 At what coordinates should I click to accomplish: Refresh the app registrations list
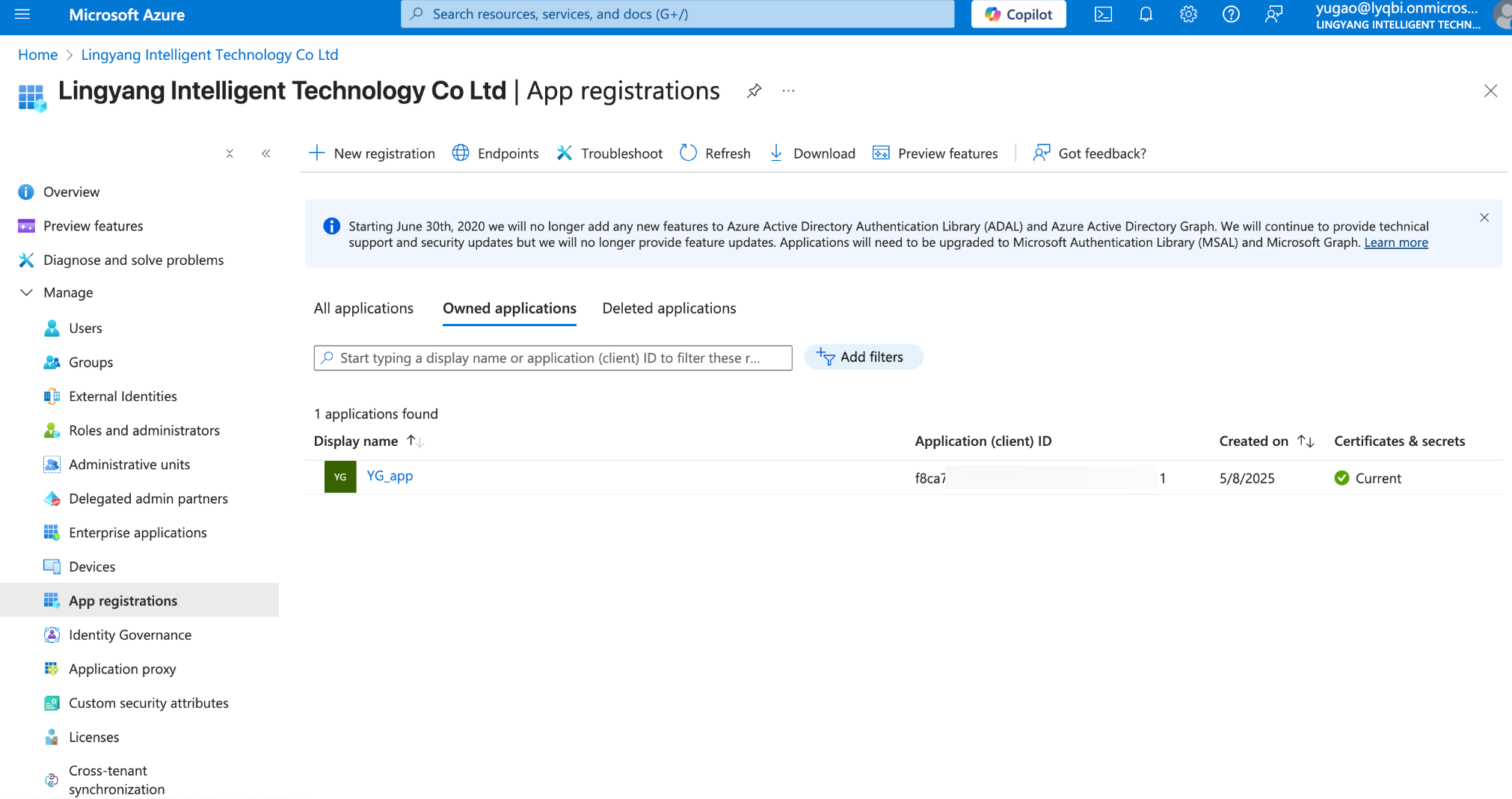(715, 153)
